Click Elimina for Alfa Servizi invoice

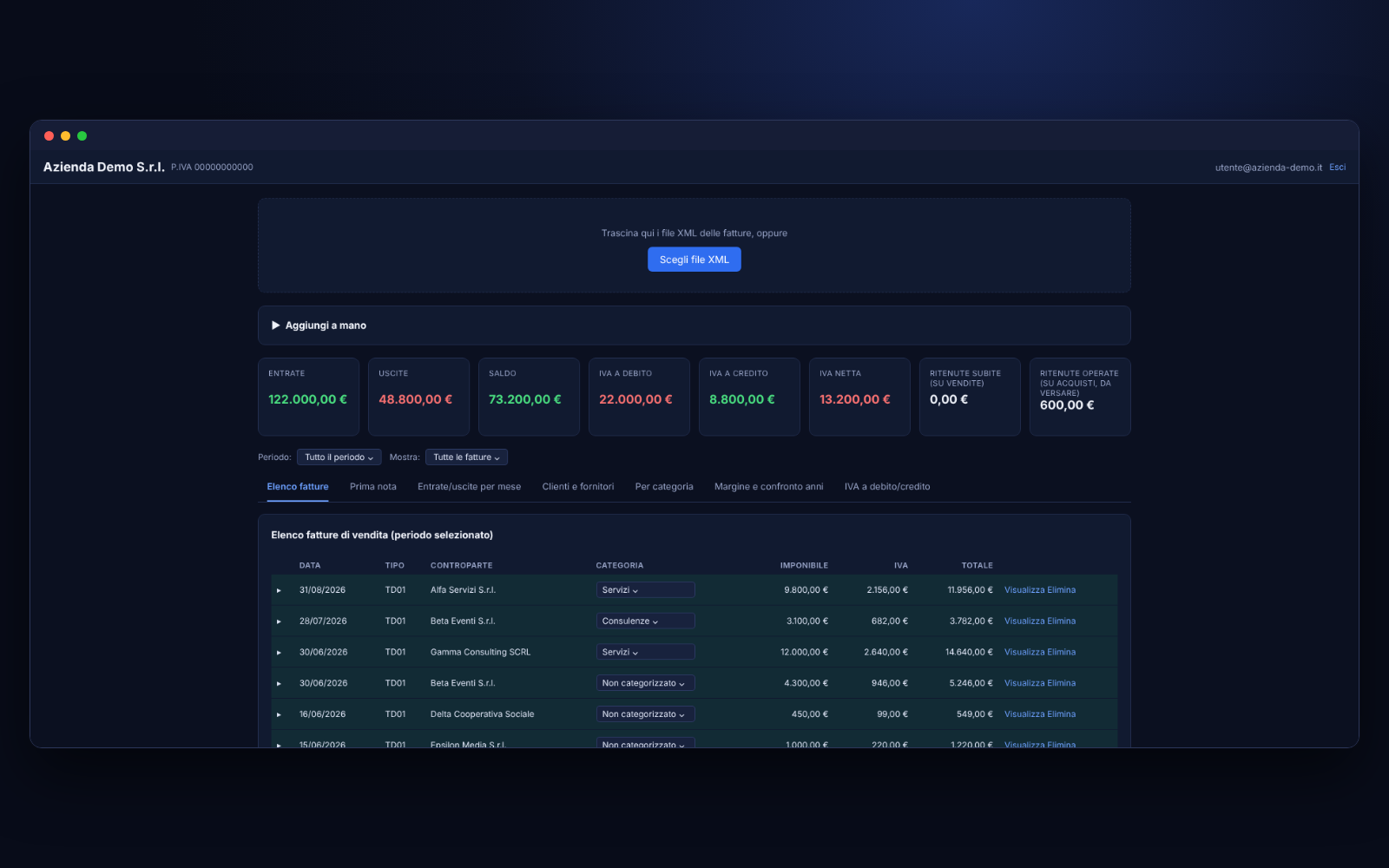1062,590
